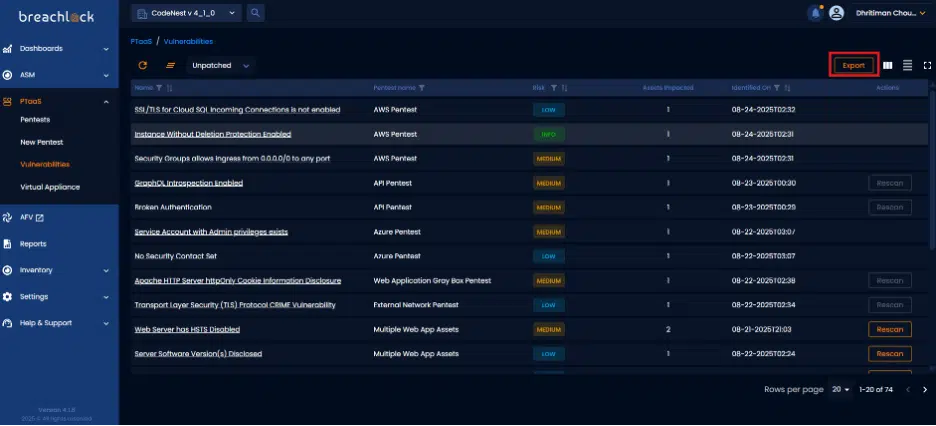
Task: Click the breachlock logo
Action: [x=56, y=17]
